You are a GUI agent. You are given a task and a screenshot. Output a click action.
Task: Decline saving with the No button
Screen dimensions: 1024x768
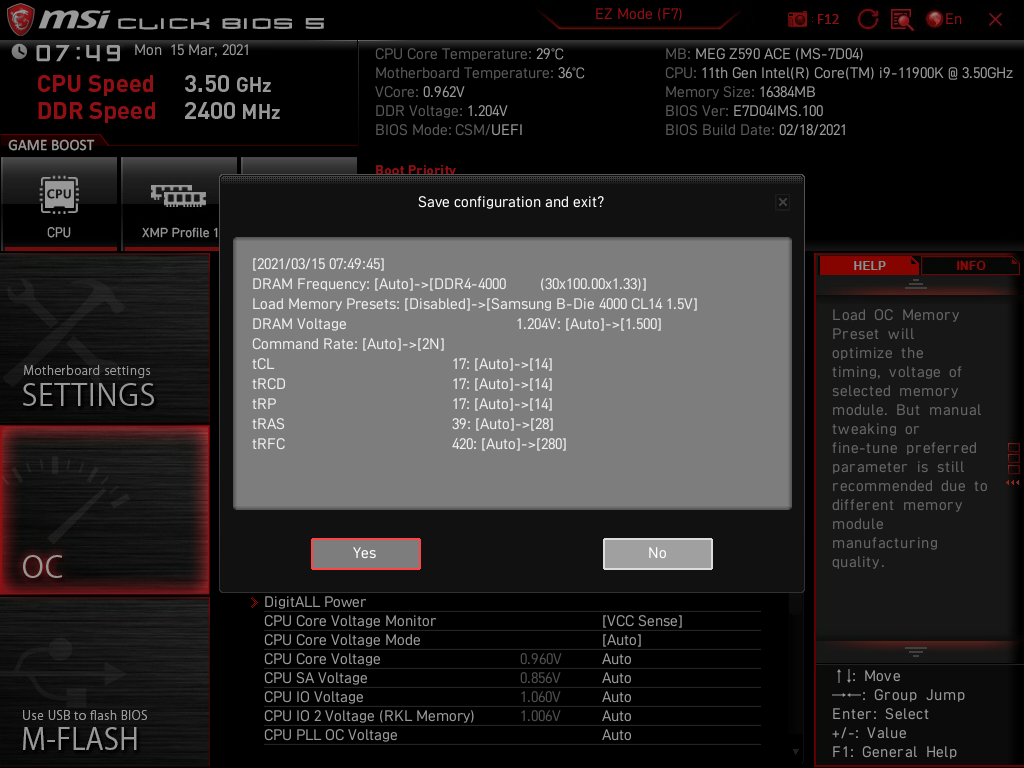(x=658, y=554)
